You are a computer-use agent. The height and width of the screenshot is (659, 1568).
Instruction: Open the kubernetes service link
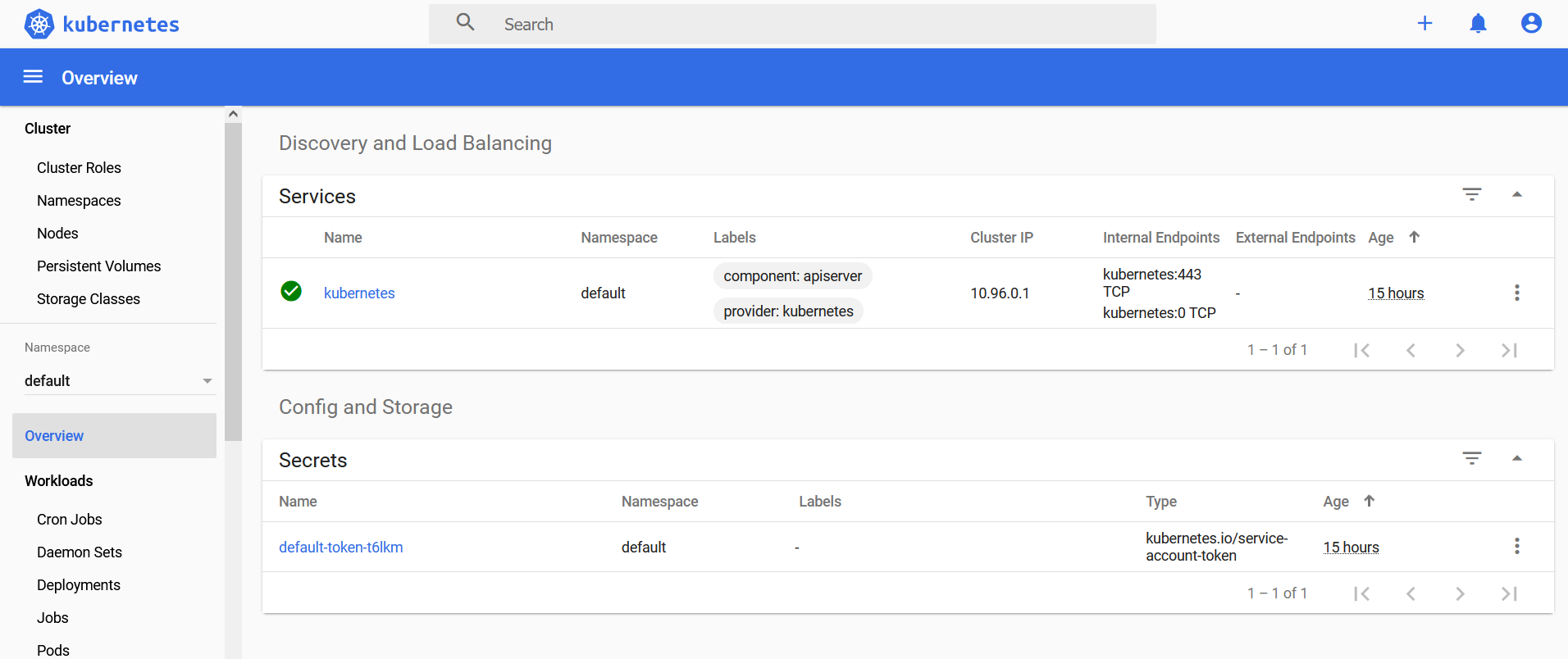[359, 293]
